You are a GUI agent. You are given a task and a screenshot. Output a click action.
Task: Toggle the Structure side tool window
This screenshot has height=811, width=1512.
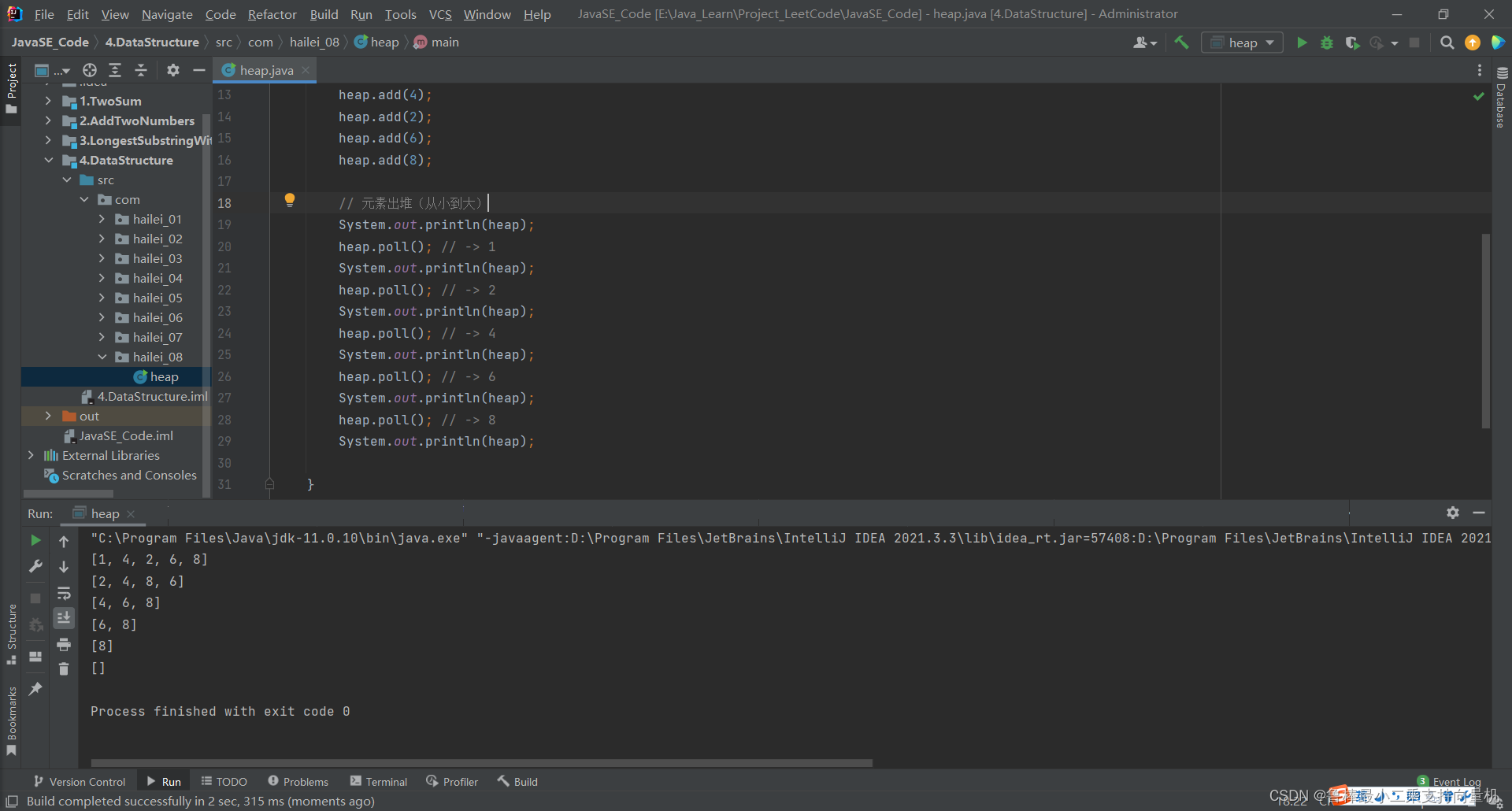pos(11,635)
